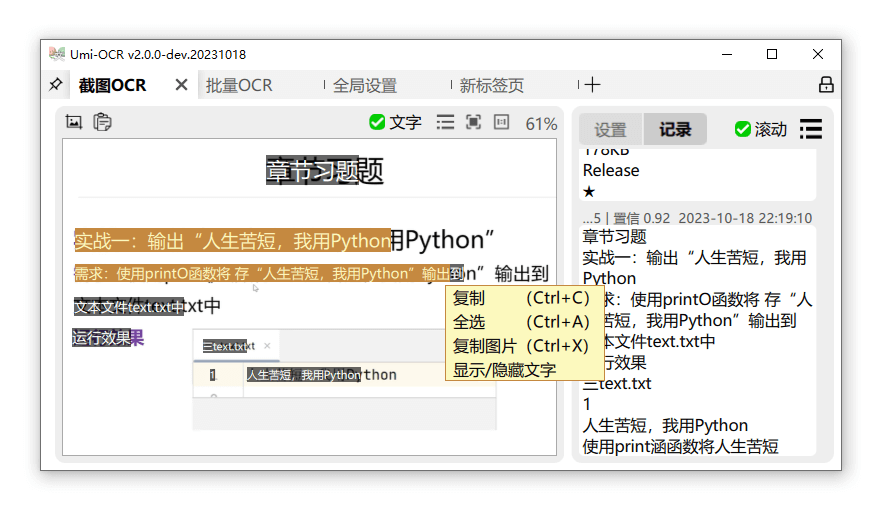
Task: Add a new tab with plus icon
Action: click(x=592, y=85)
